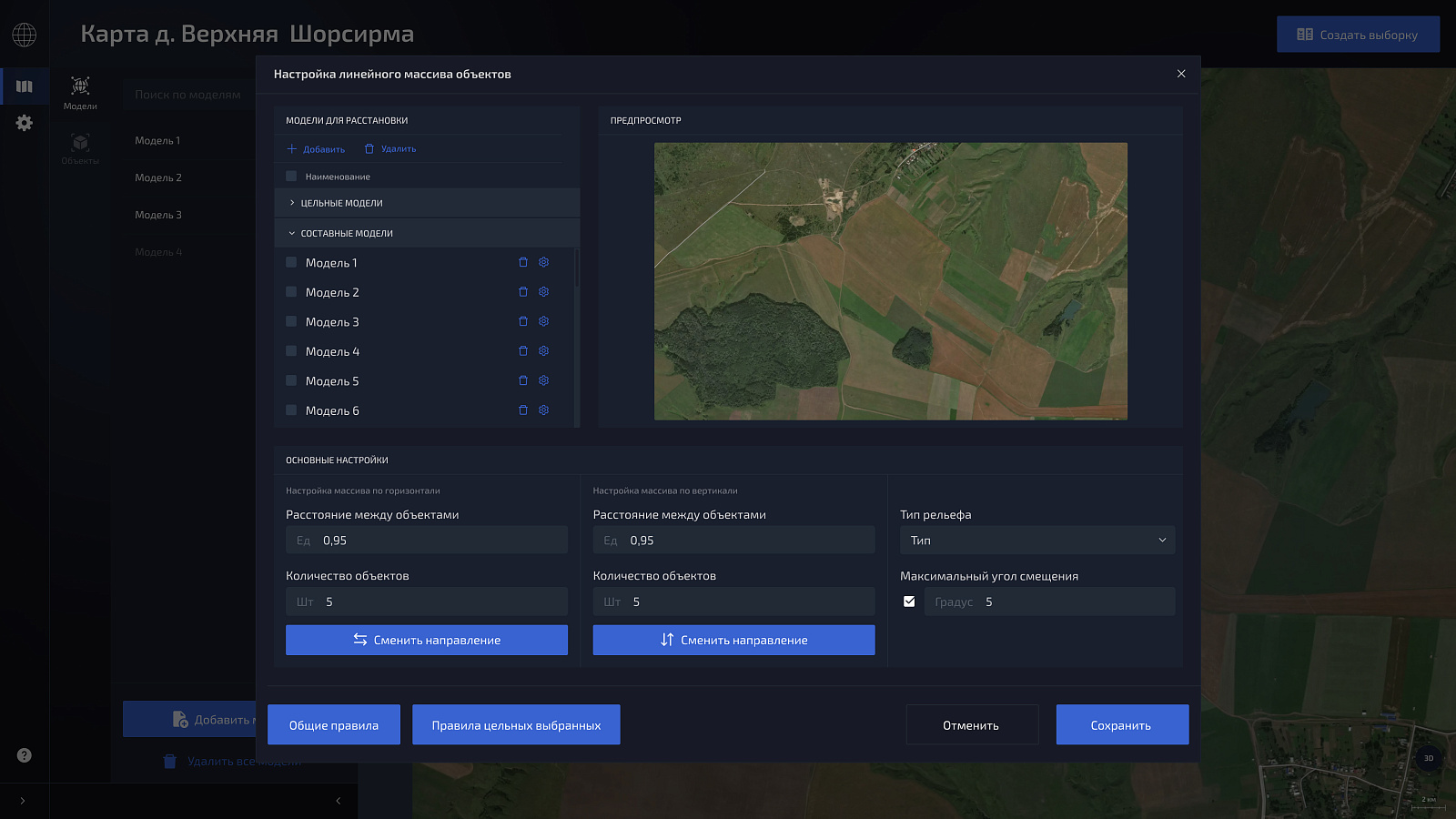Collapse models panel with left chevron
This screenshot has width=1456, height=819.
(x=339, y=801)
